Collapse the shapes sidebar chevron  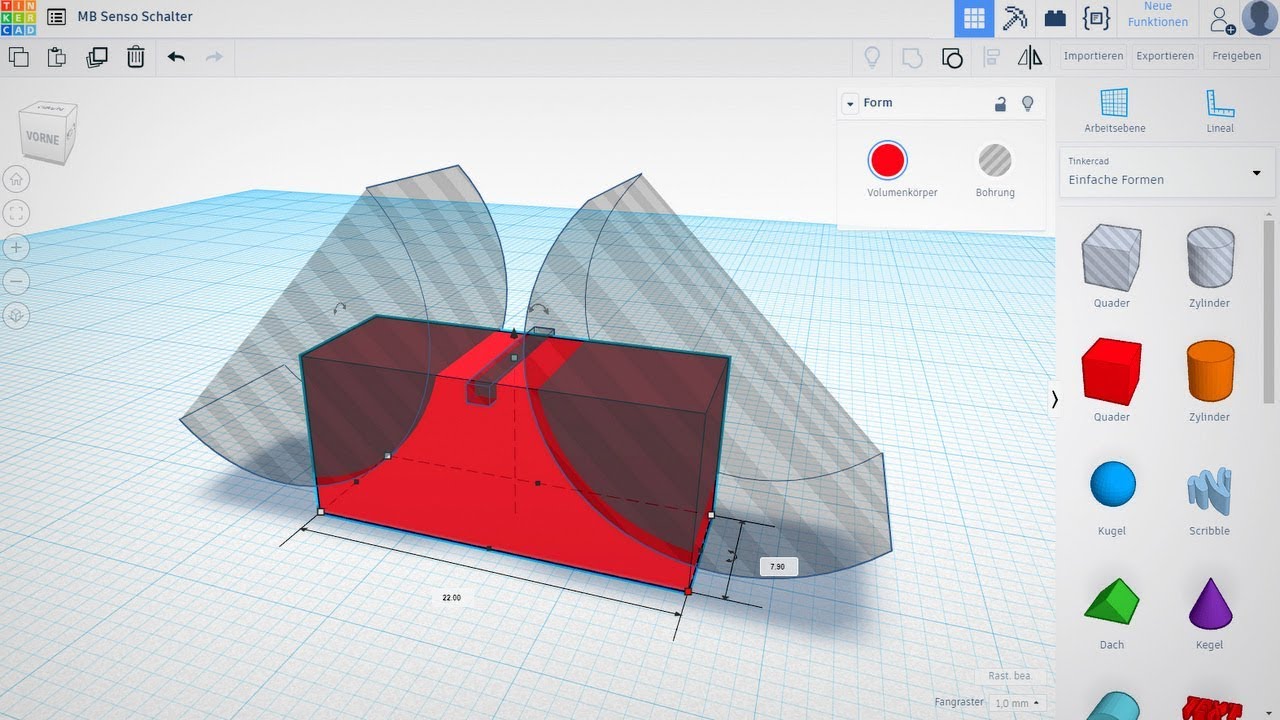click(1054, 400)
